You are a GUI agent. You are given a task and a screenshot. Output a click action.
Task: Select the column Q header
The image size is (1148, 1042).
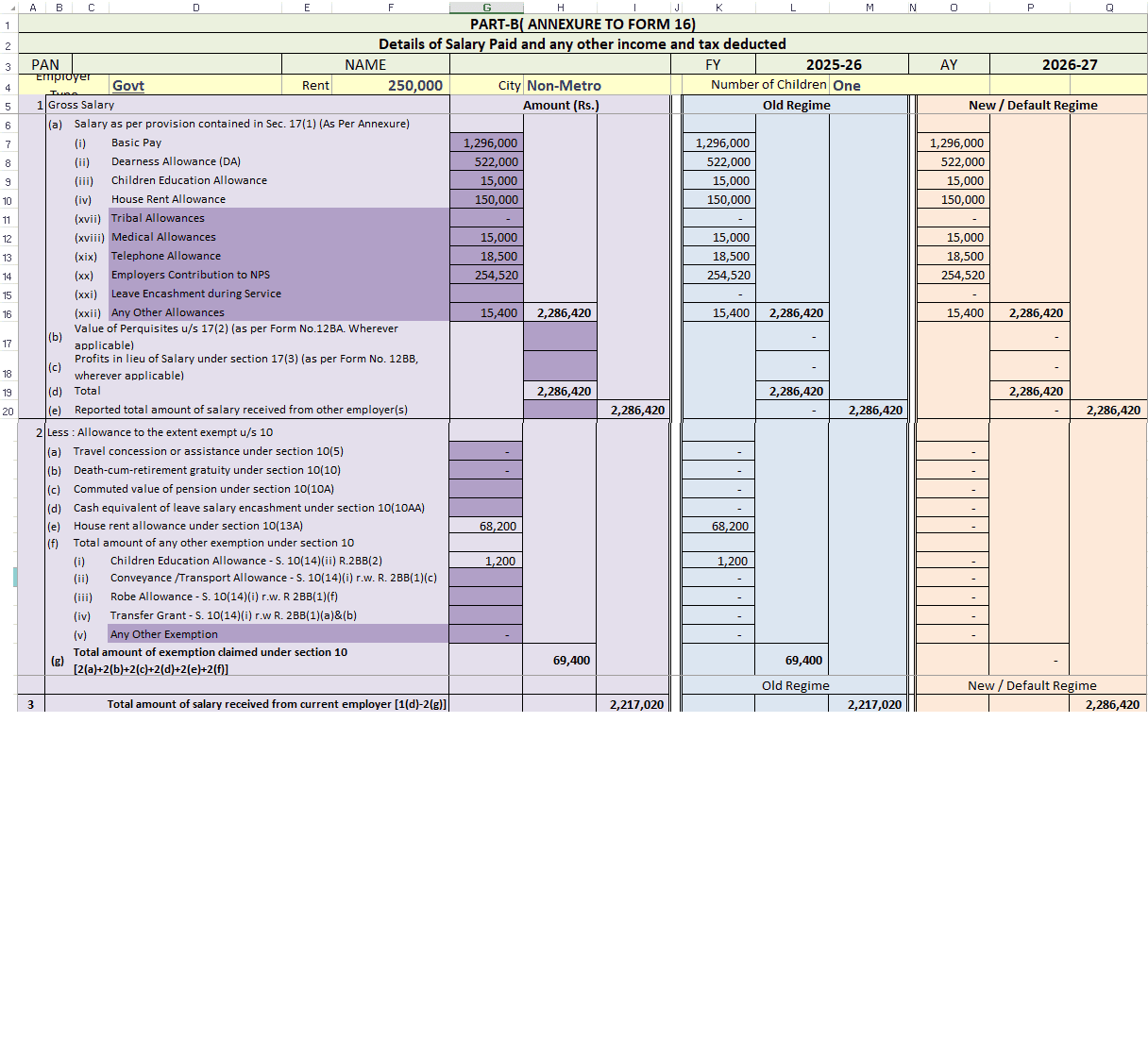pos(1108,8)
